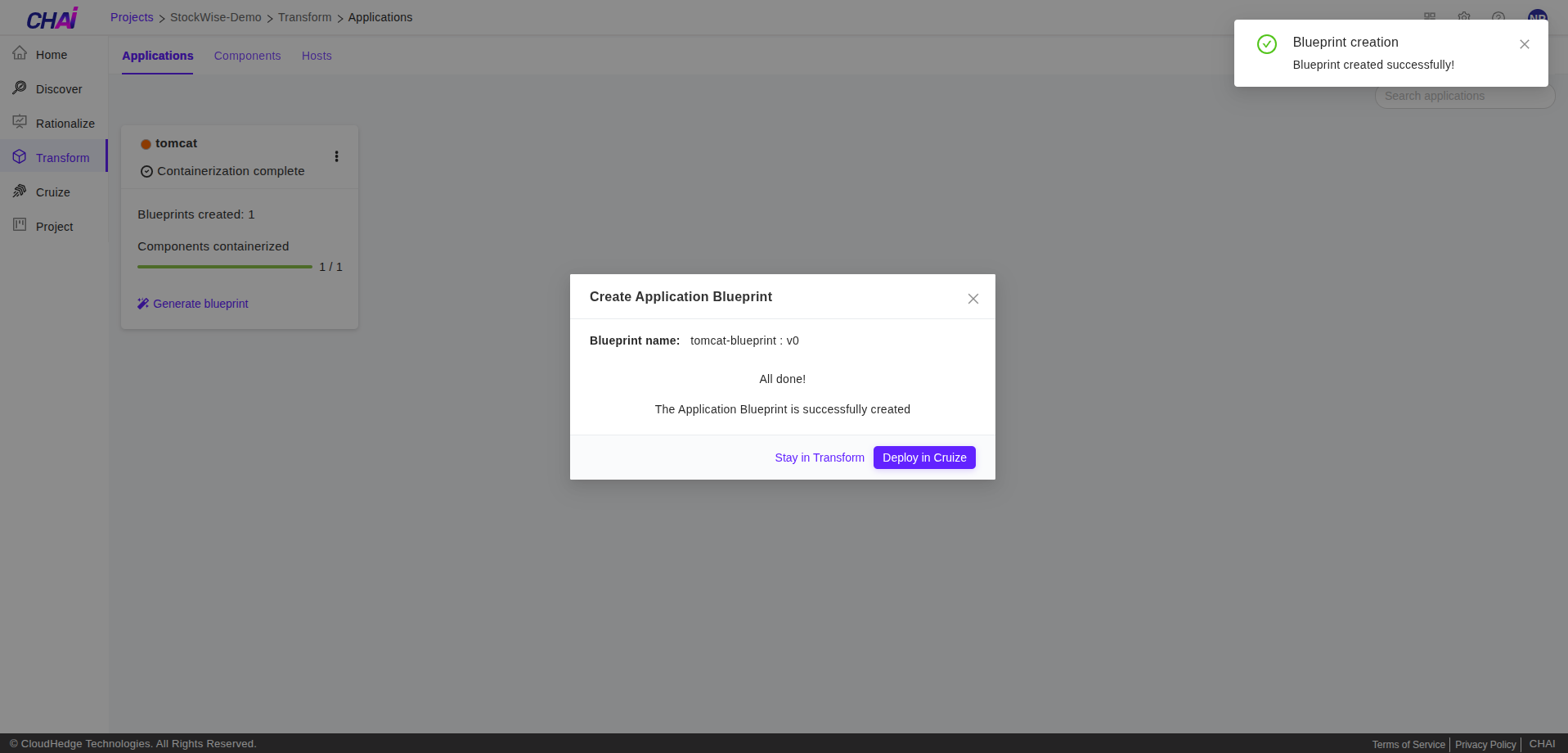
Task: Select the Project icon in the sidebar
Action: (20, 225)
